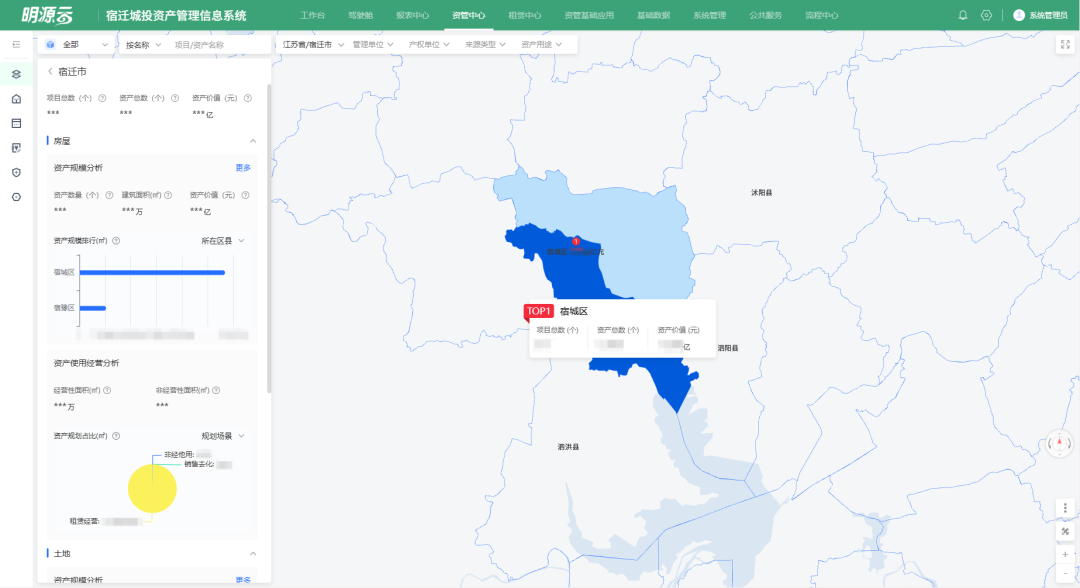Screen dimensions: 1080x588
Task: Open the 全部 category dropdown
Action: pyautogui.click(x=78, y=45)
